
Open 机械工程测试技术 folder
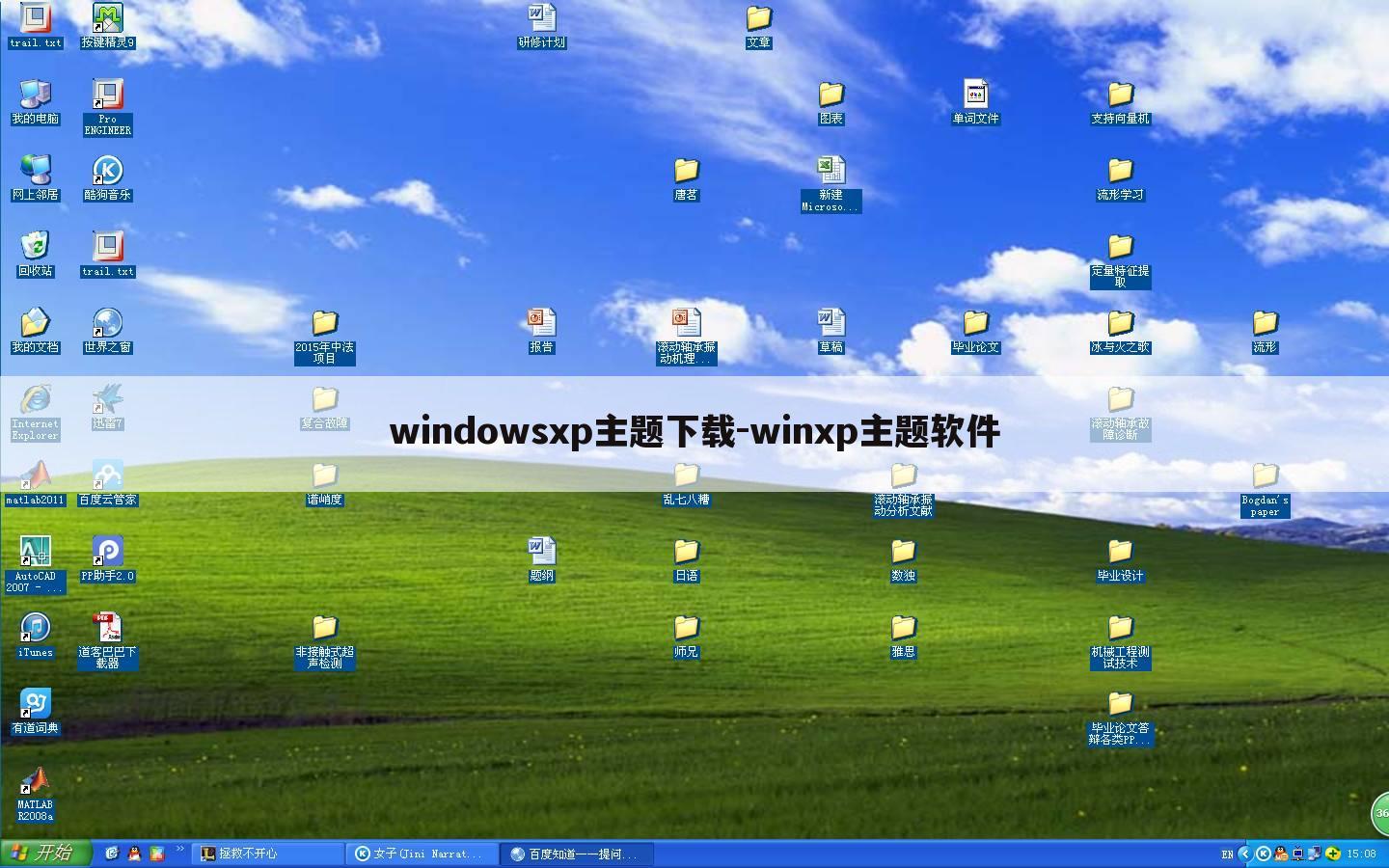pyautogui.click(x=1120, y=640)
